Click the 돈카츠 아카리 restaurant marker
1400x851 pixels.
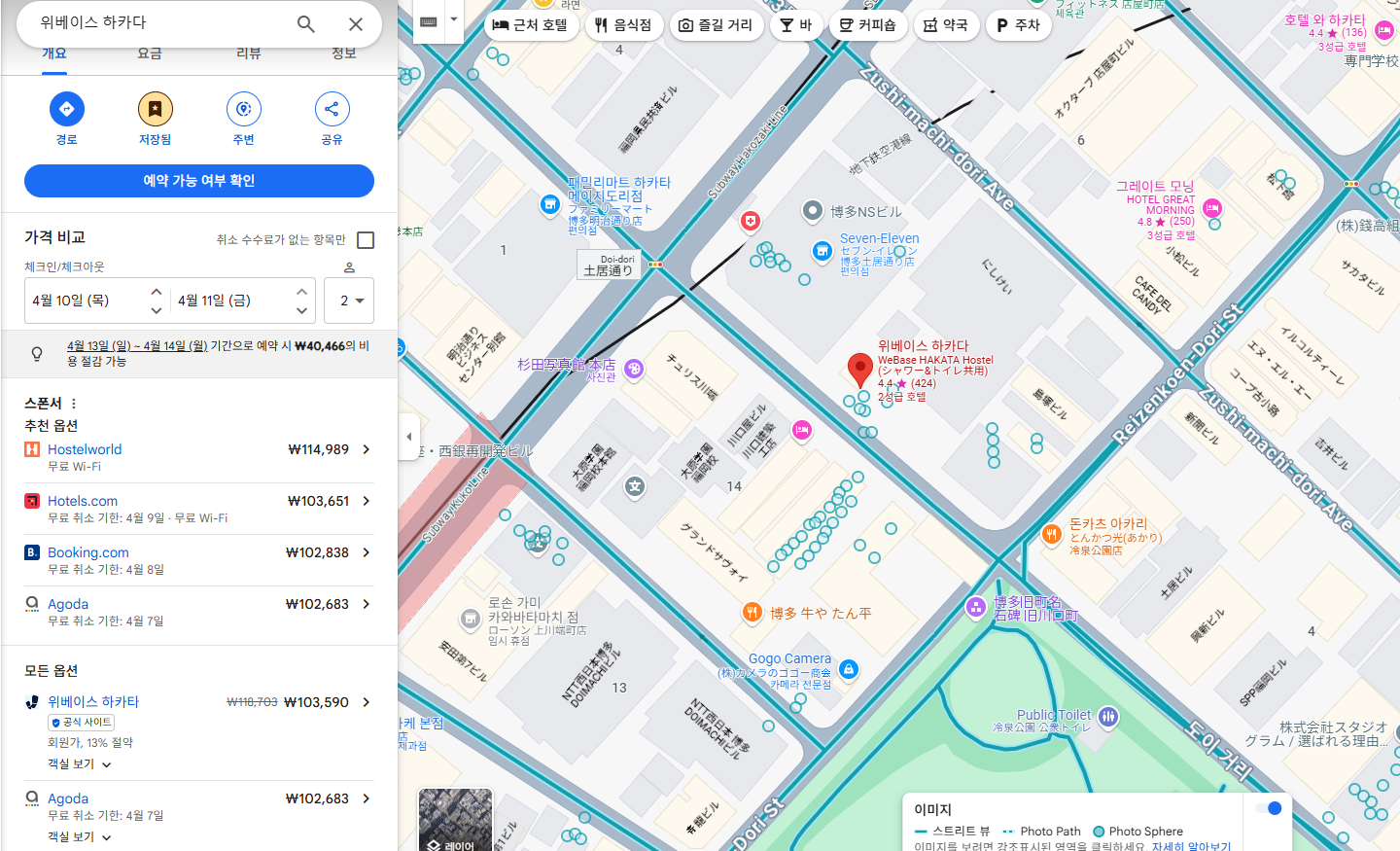pos(1051,533)
